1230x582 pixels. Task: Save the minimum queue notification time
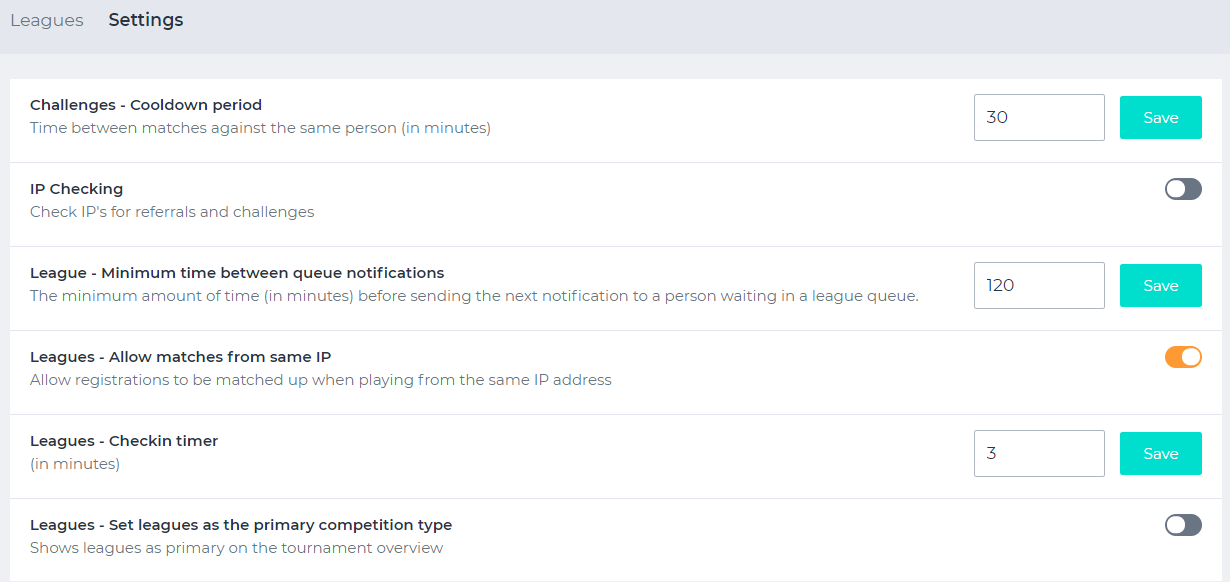click(x=1160, y=285)
